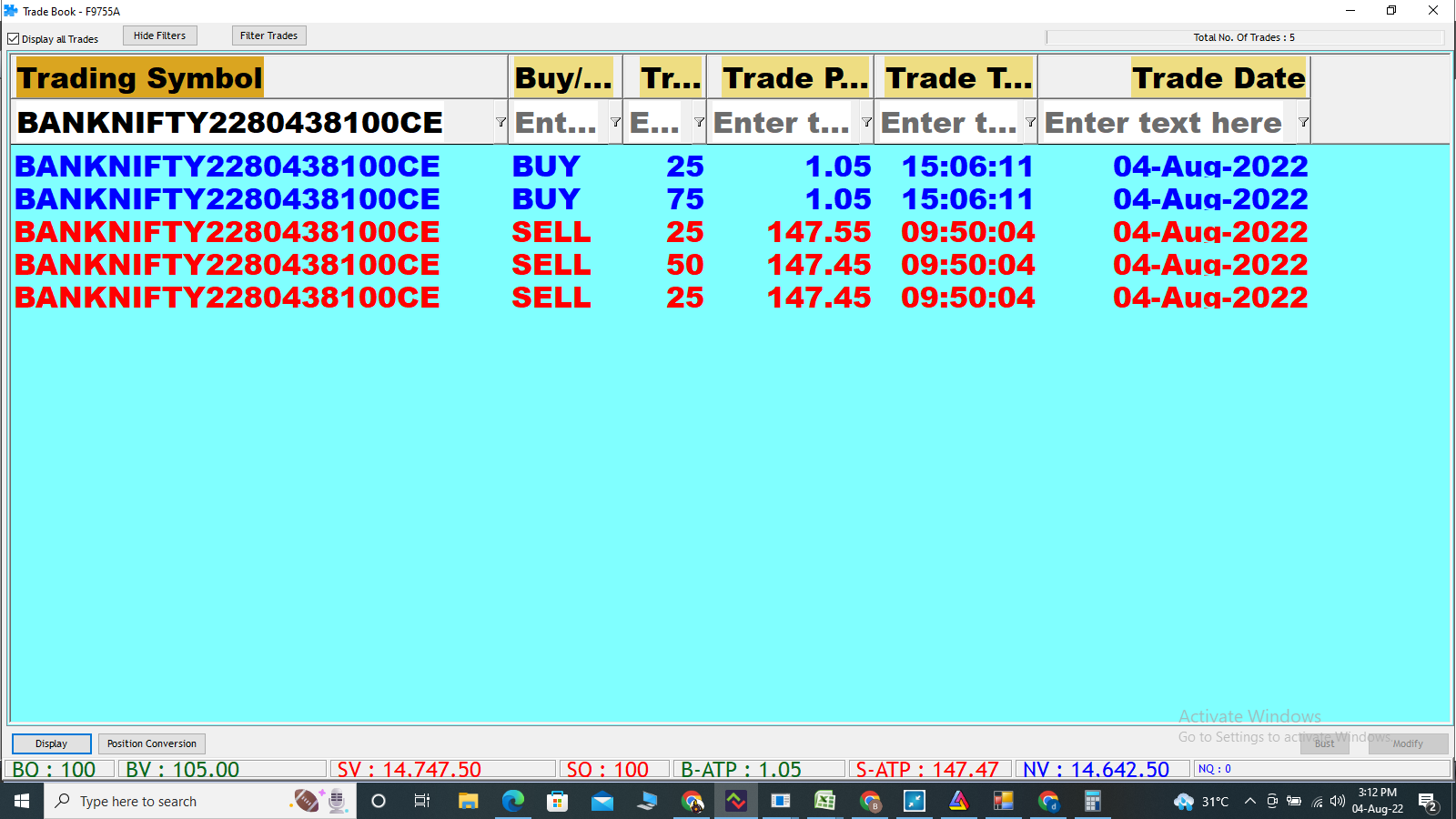Click the BO : 100 status value
1456x819 pixels.
tap(59, 769)
